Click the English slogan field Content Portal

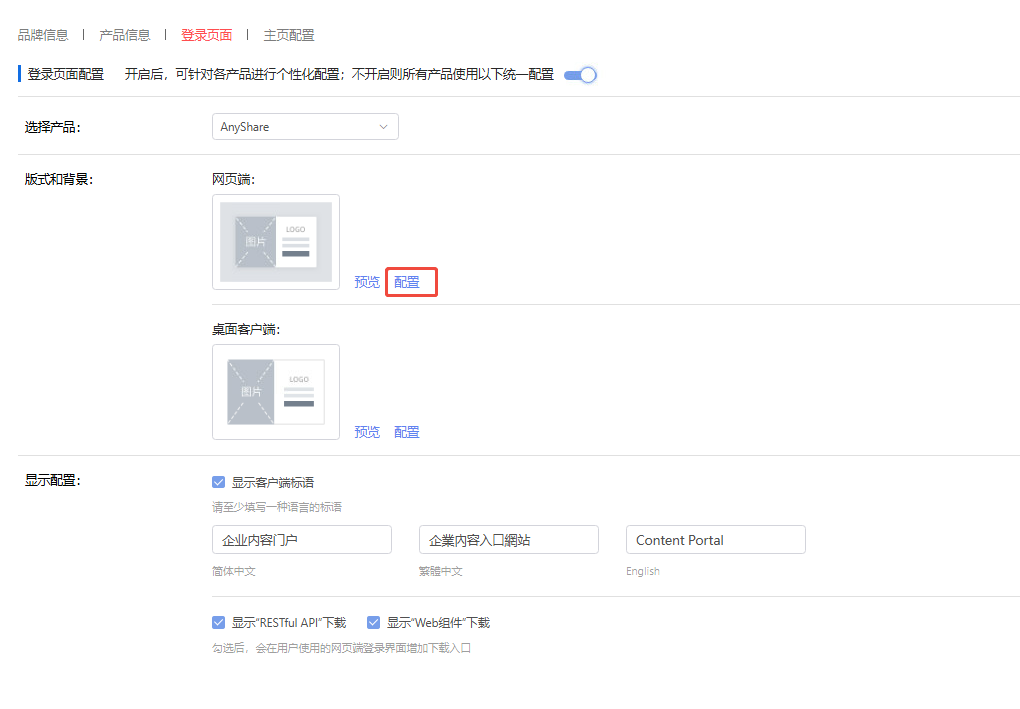click(x=715, y=540)
